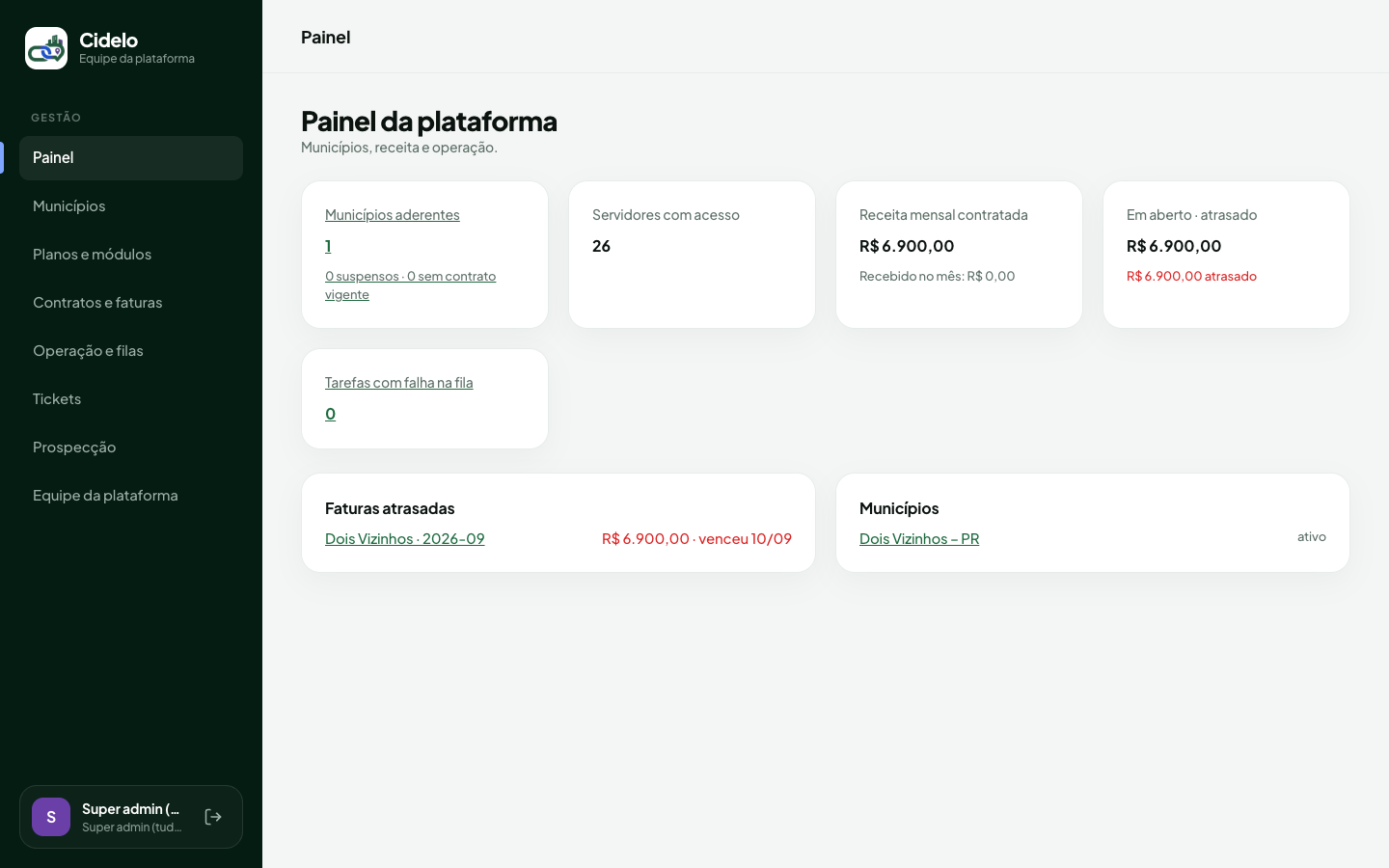Image resolution: width=1389 pixels, height=868 pixels.
Task: Click the Cidelo logo icon
Action: [x=46, y=48]
